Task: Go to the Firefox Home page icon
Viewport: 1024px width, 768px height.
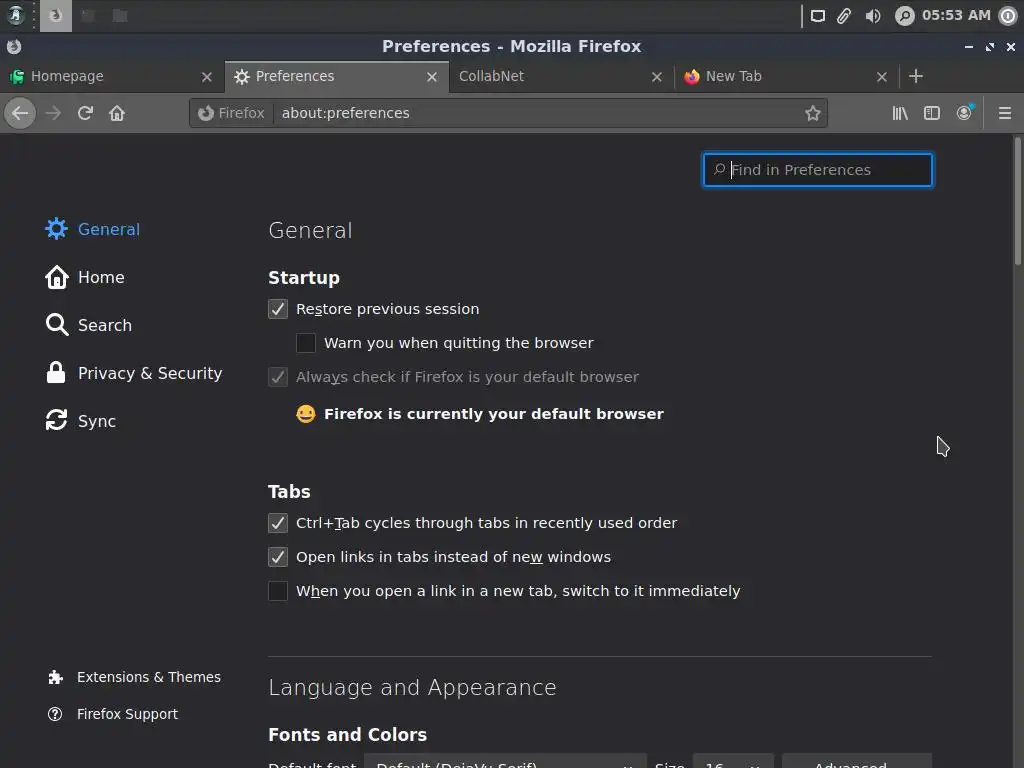Action: (x=117, y=113)
